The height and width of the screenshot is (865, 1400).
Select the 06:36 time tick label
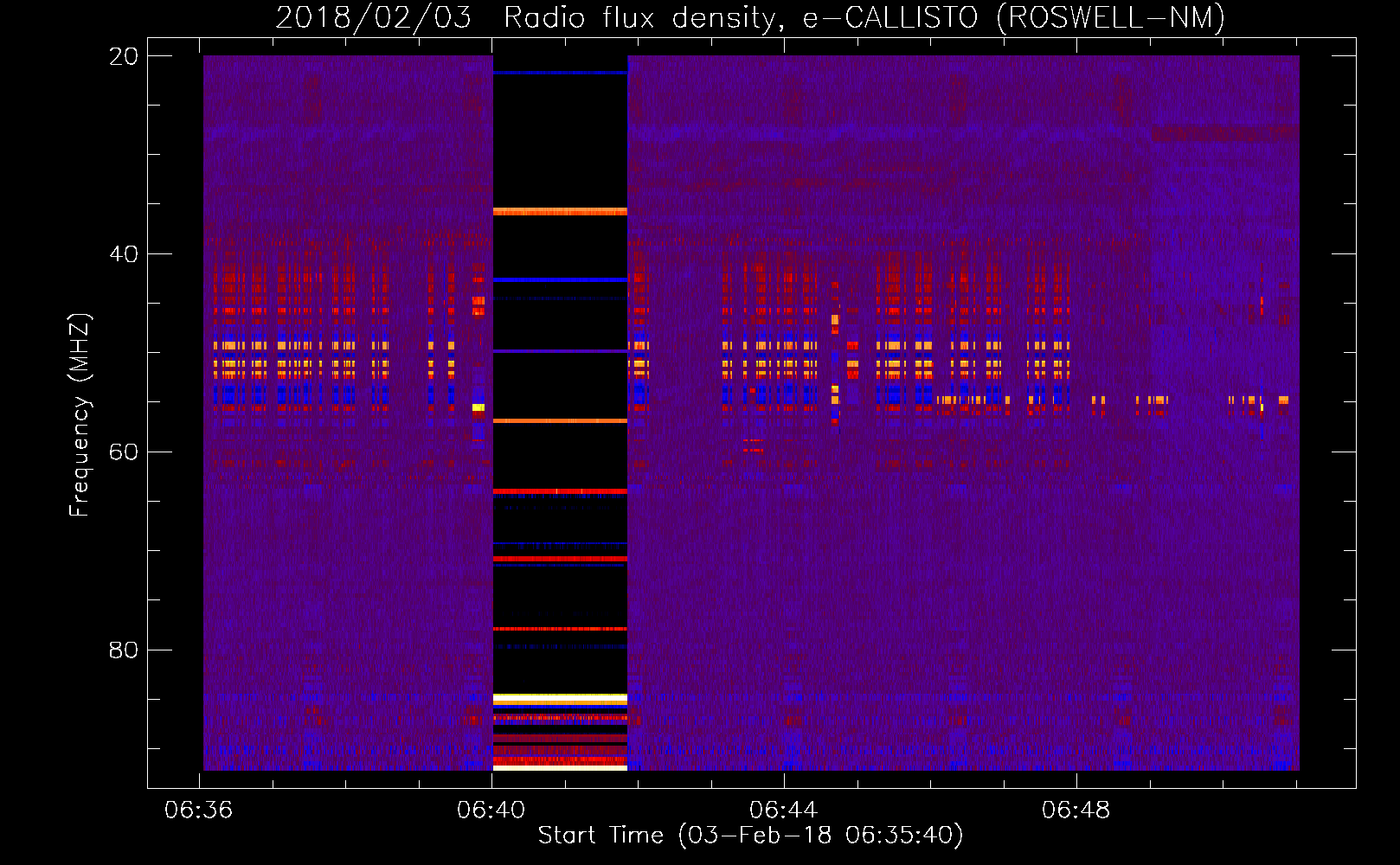198,810
